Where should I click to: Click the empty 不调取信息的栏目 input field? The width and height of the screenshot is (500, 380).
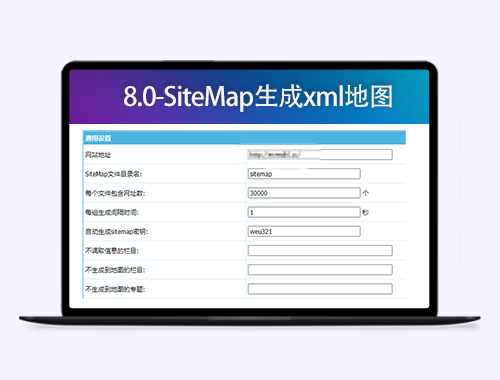[x=320, y=251]
